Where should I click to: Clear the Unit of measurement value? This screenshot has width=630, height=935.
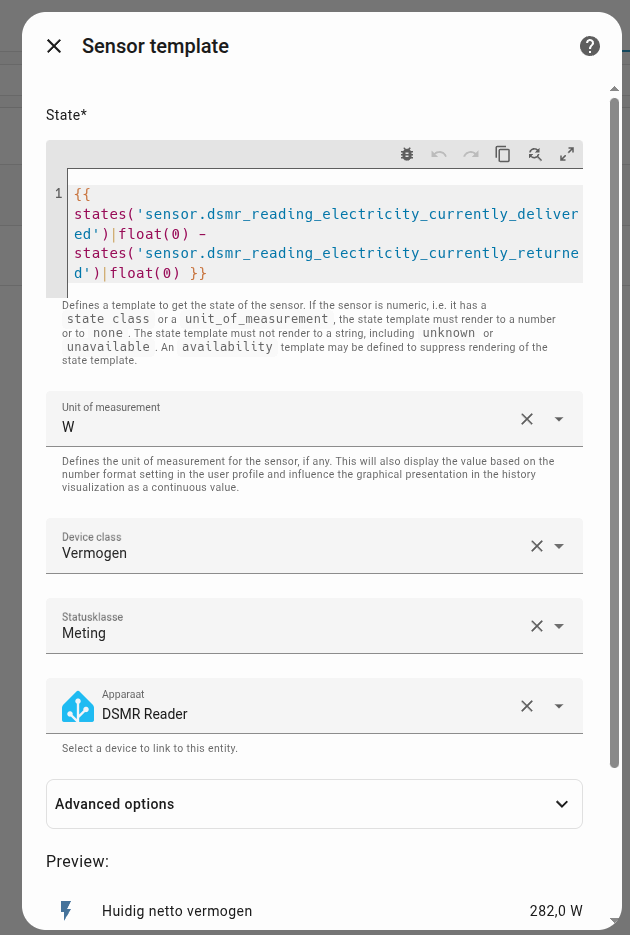[527, 419]
